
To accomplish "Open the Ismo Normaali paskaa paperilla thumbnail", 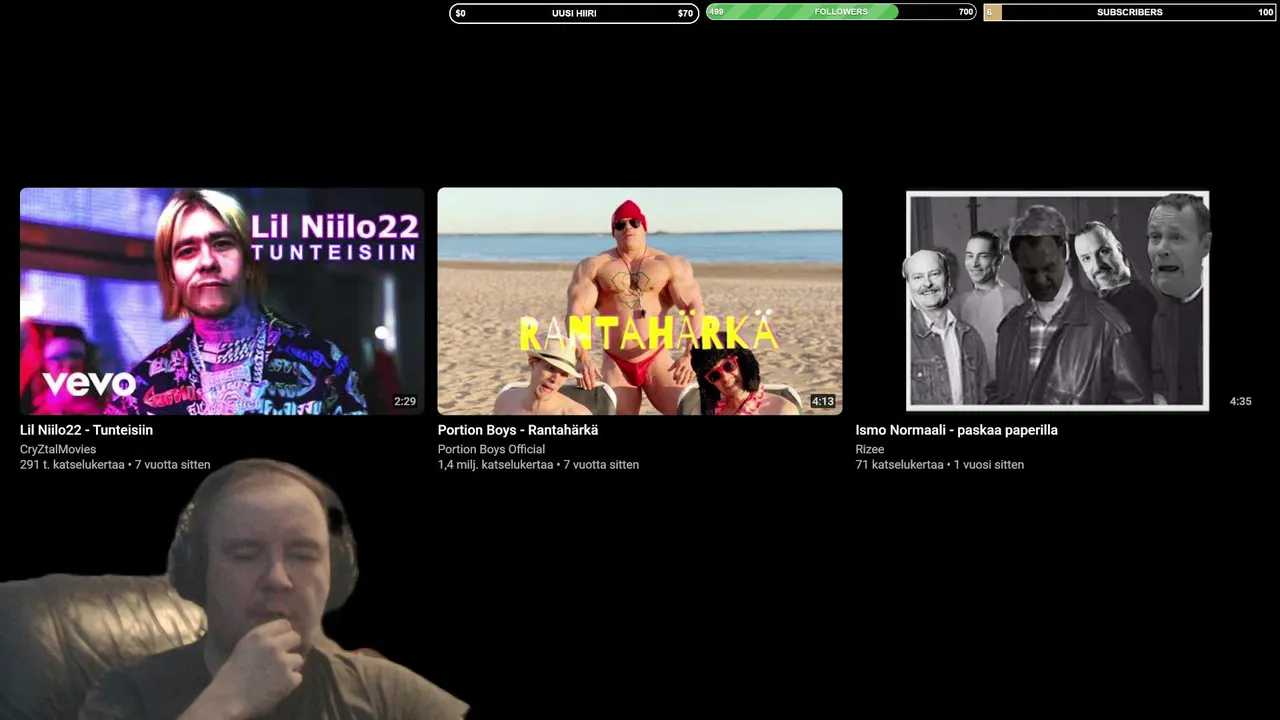I will [1057, 301].
